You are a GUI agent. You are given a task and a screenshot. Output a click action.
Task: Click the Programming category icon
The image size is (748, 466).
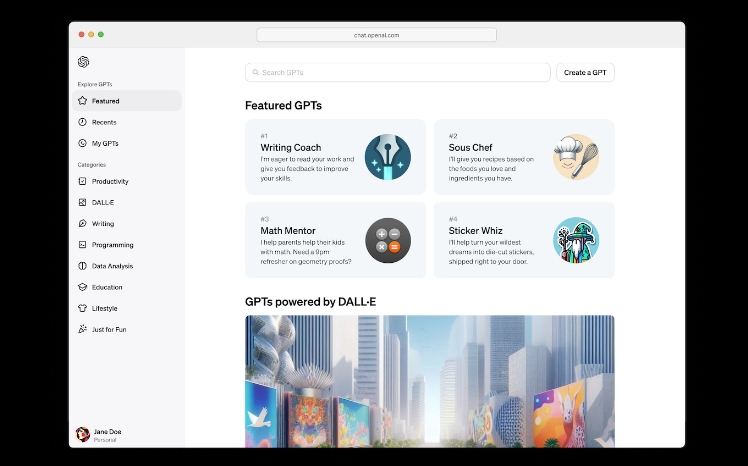[83, 245]
